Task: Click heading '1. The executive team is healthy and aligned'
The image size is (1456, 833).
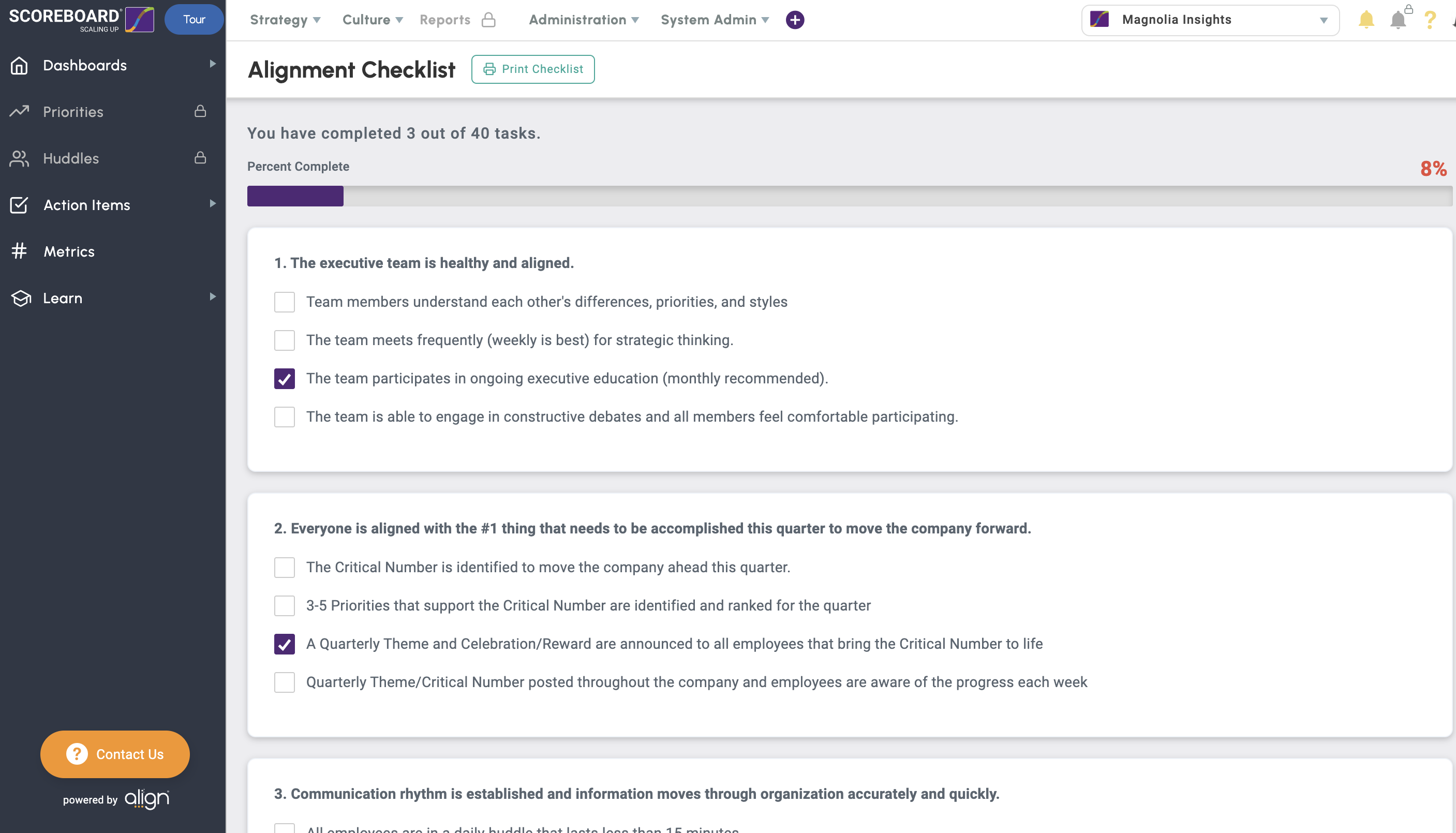Action: [424, 263]
